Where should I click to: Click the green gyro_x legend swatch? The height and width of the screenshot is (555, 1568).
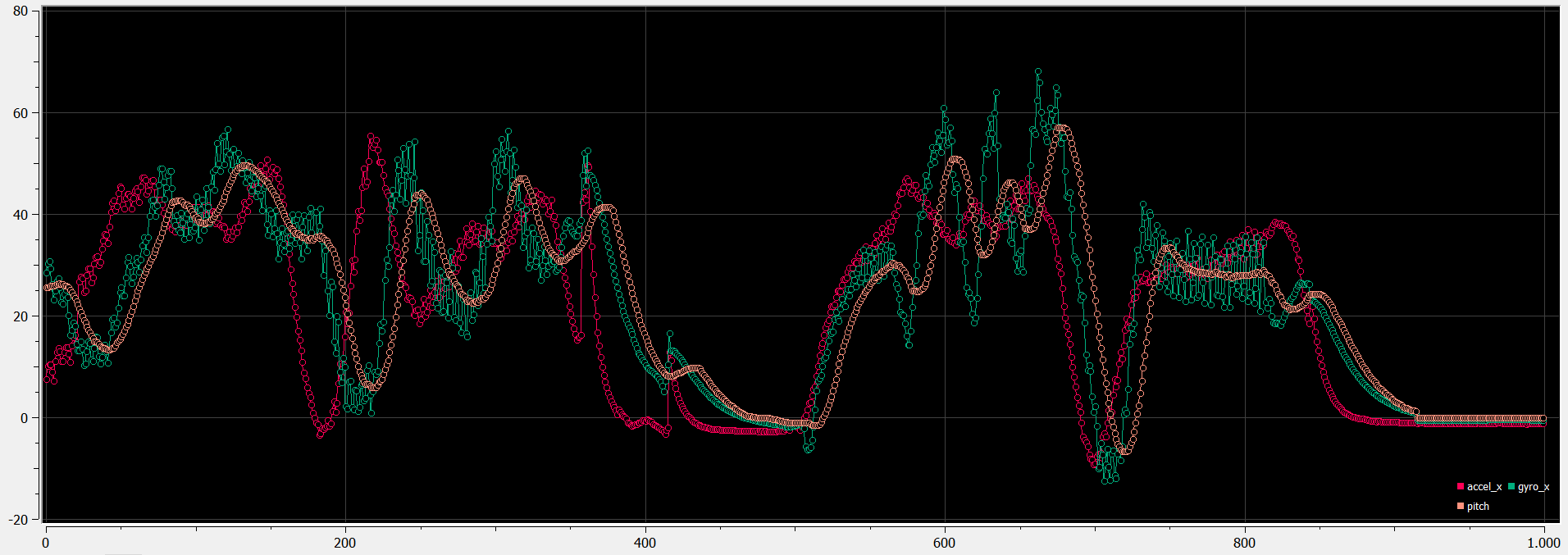[1511, 487]
